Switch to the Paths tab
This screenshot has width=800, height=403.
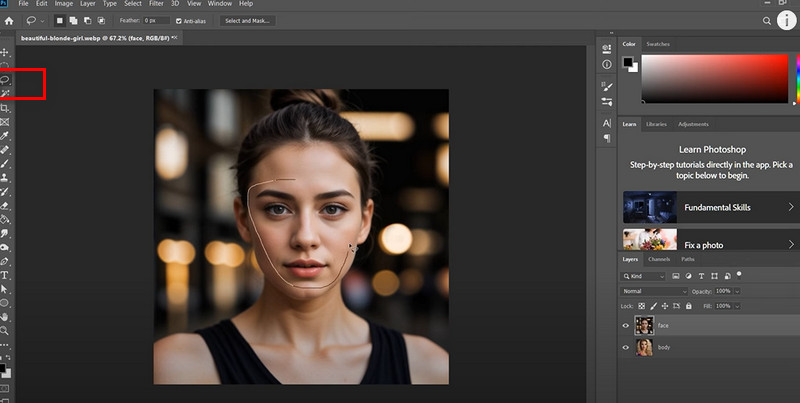point(688,259)
